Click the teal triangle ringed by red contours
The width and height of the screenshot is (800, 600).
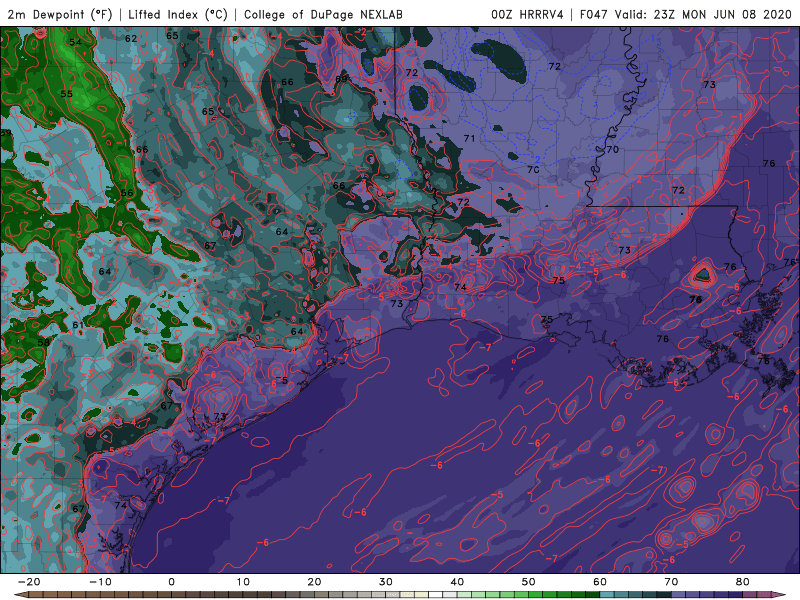tap(702, 274)
